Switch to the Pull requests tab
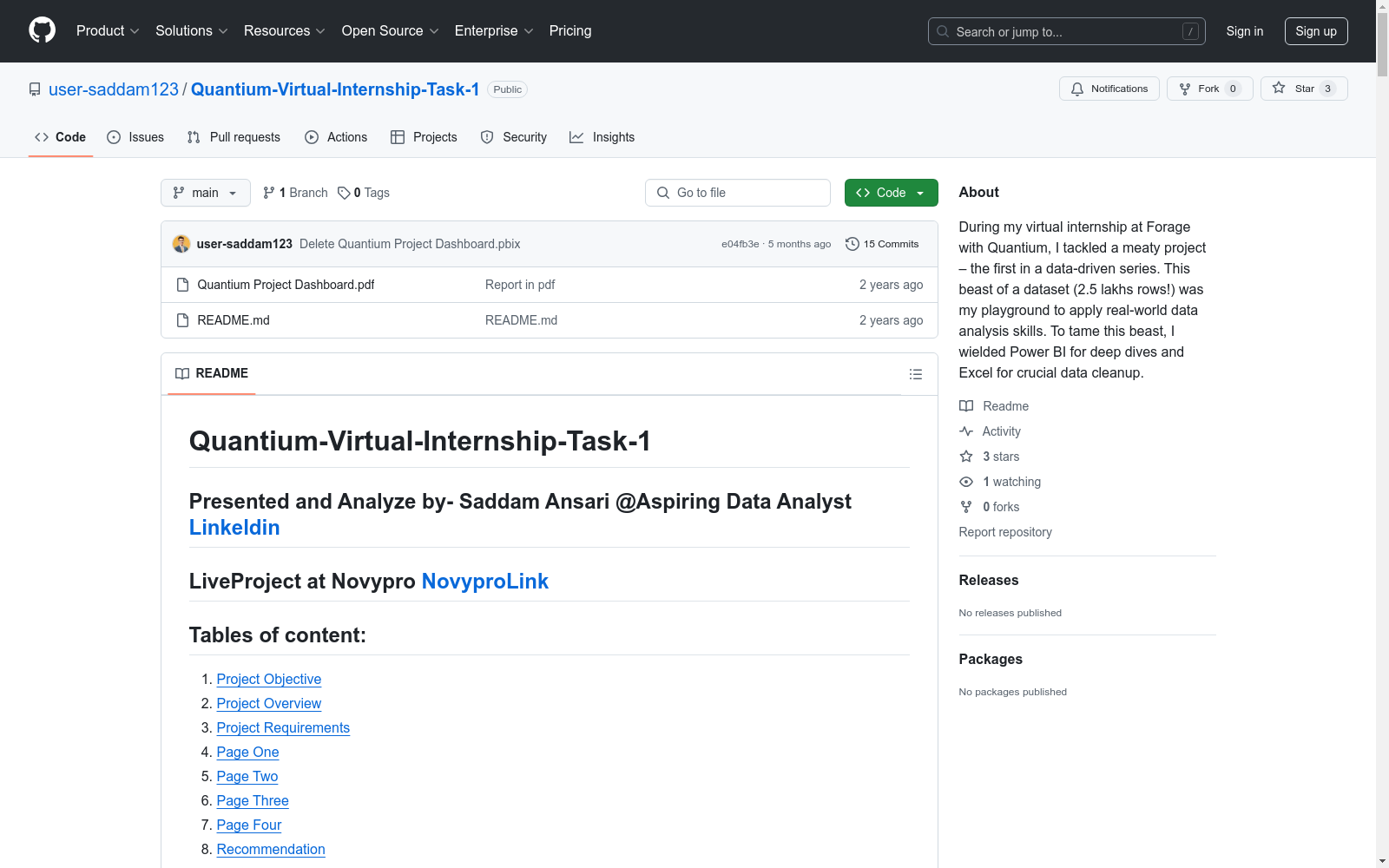 point(234,137)
